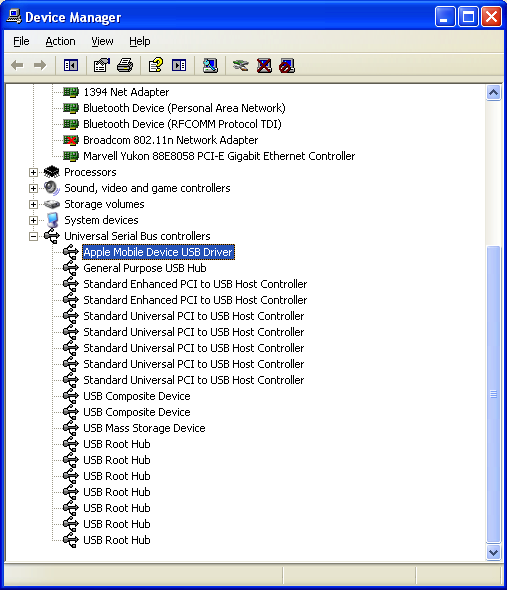Click Scan for hardware changes icon
The image size is (507, 591).
(210, 66)
